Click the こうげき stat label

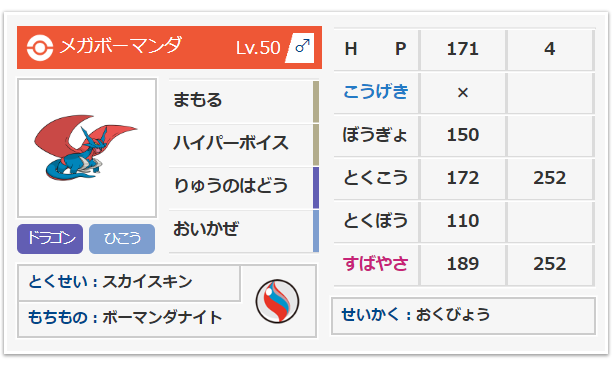[375, 92]
